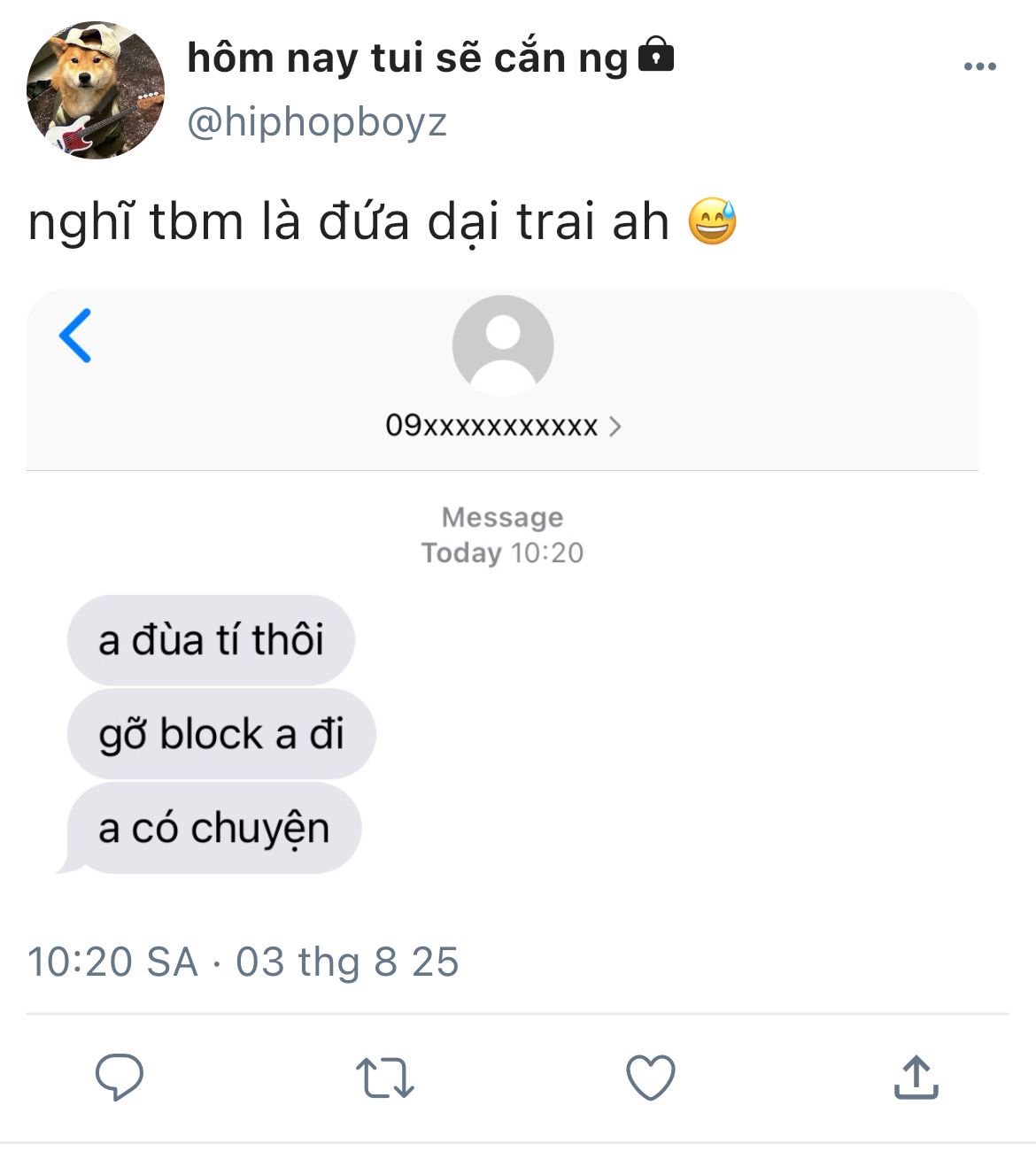Open the share upload icon
Image resolution: width=1036 pixels, height=1159 pixels.
pyautogui.click(x=916, y=1077)
